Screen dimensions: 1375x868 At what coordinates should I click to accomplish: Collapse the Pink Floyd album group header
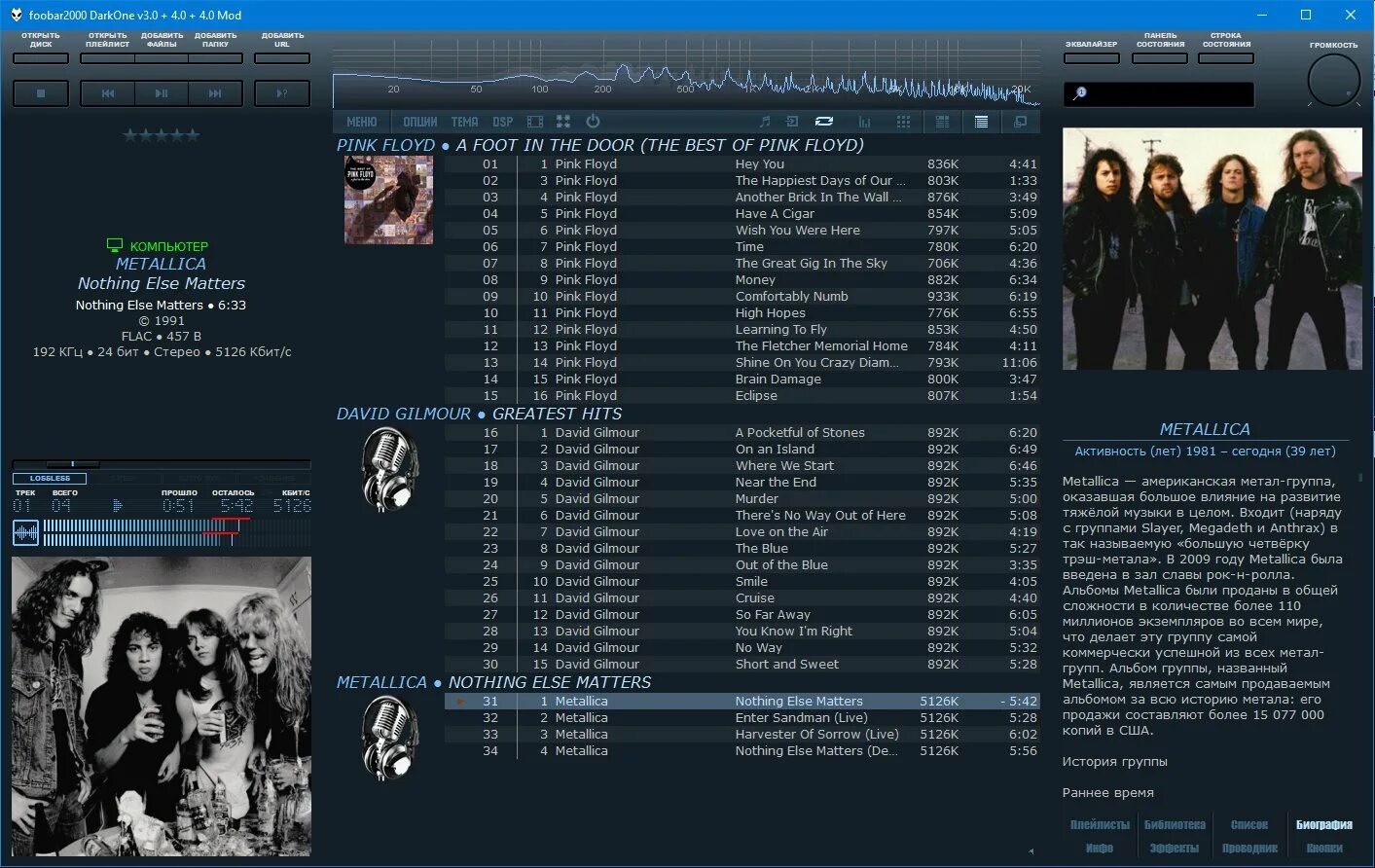pos(600,145)
